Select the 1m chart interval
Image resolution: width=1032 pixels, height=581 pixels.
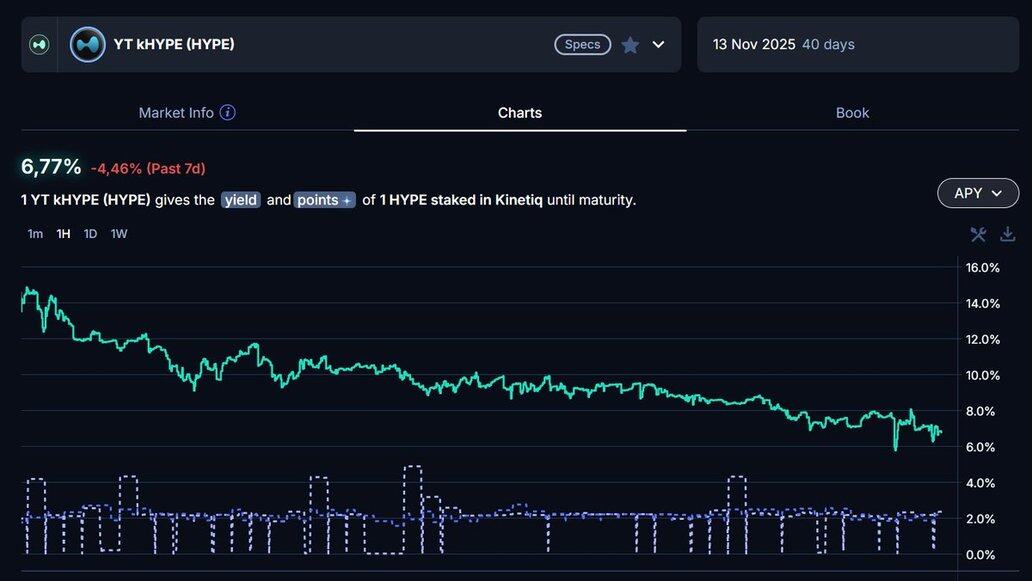35,234
